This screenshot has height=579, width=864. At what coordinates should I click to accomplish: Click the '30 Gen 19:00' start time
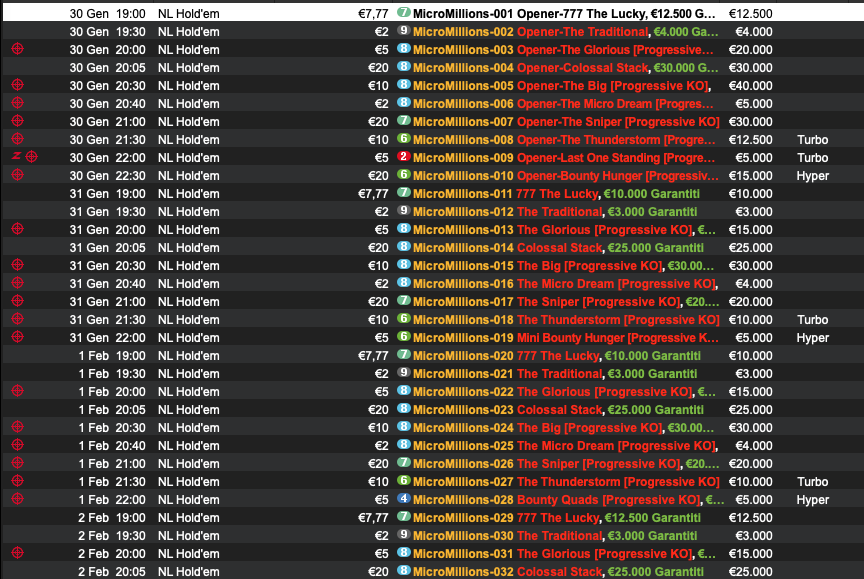107,13
